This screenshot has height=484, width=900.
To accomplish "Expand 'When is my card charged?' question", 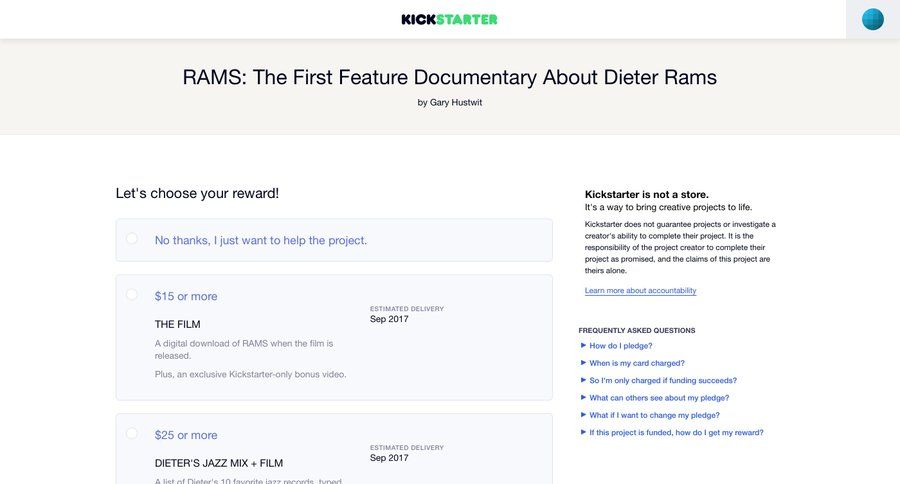I will pos(636,363).
